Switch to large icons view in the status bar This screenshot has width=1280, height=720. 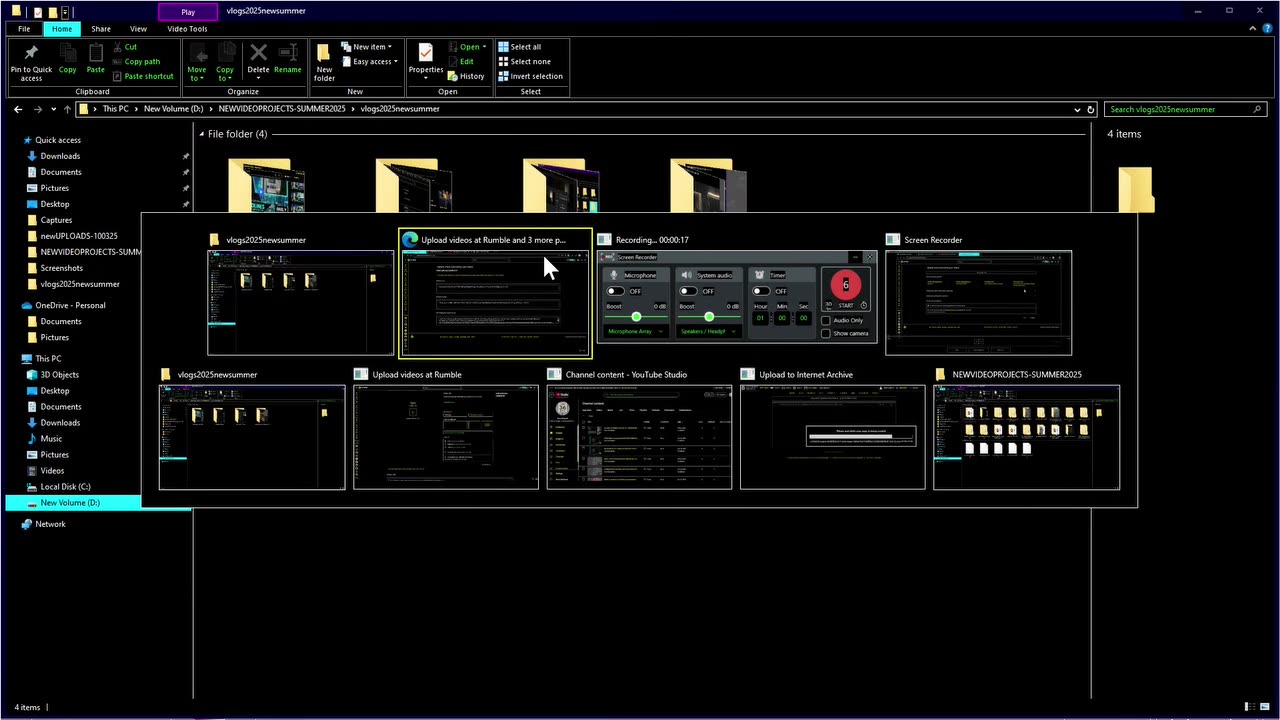(1265, 707)
